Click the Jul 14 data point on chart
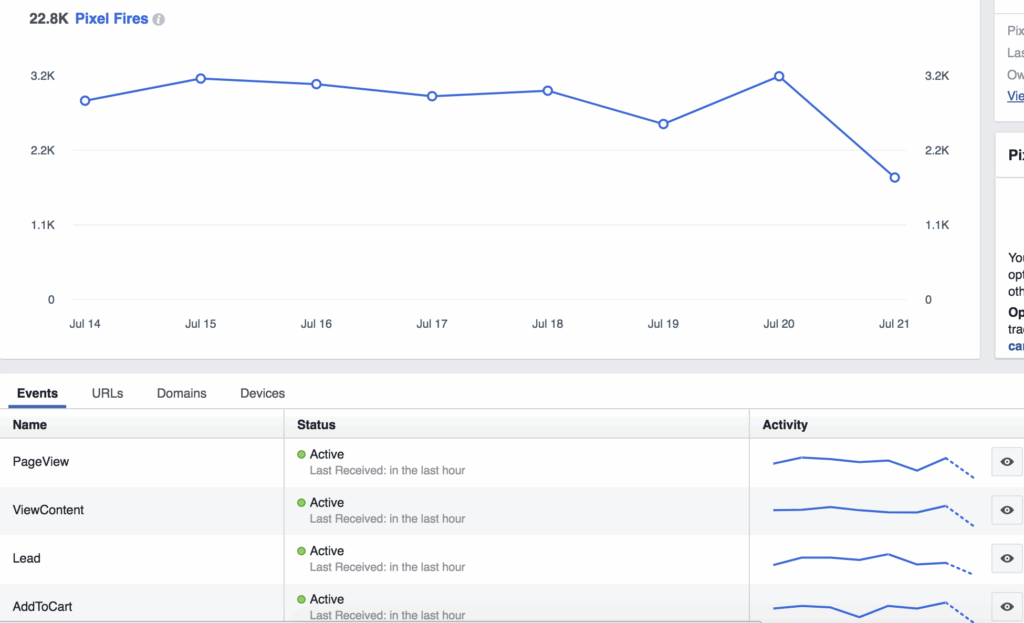Screen dimensions: 1024x623 [x=85, y=101]
